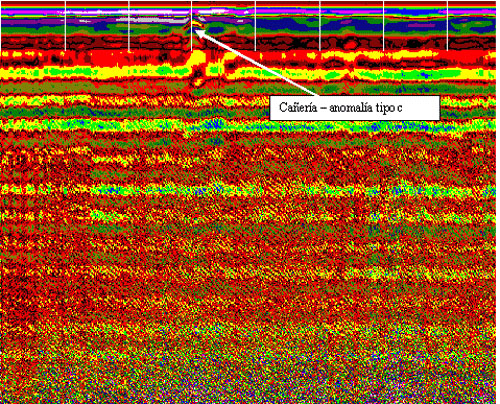Click the word 'Cañería' in the annotation
This screenshot has height=404, width=500.
pos(298,108)
